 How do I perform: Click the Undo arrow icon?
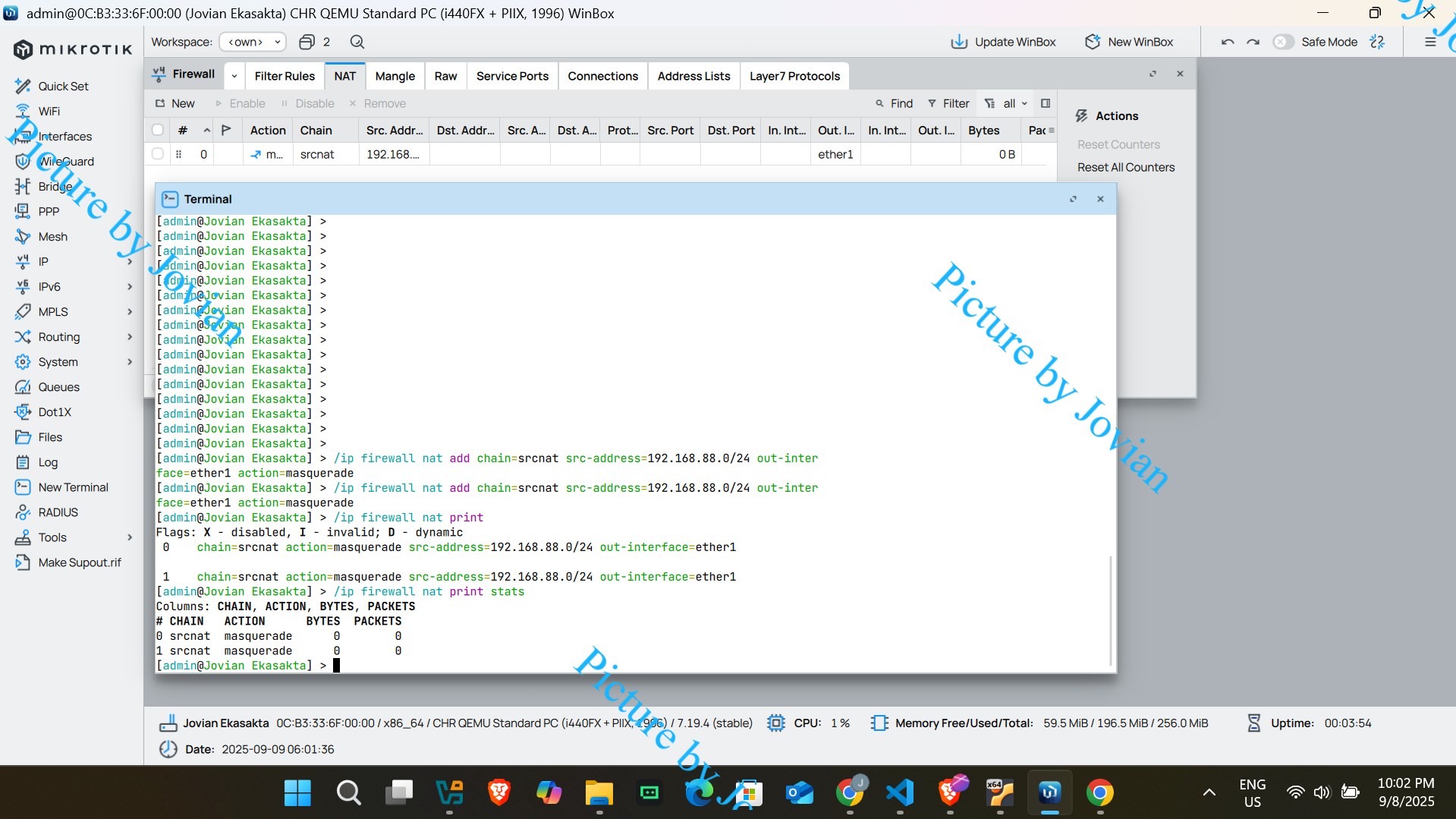point(1228,42)
